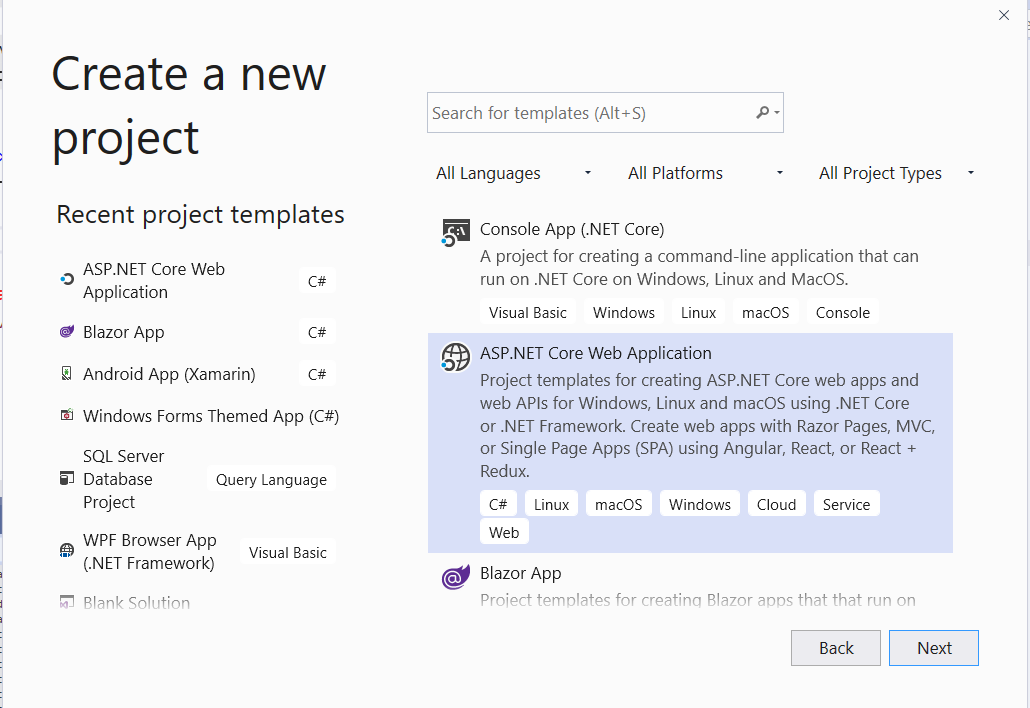Go back with the Back button
Screen dimensions: 1030x708
[x=836, y=648]
